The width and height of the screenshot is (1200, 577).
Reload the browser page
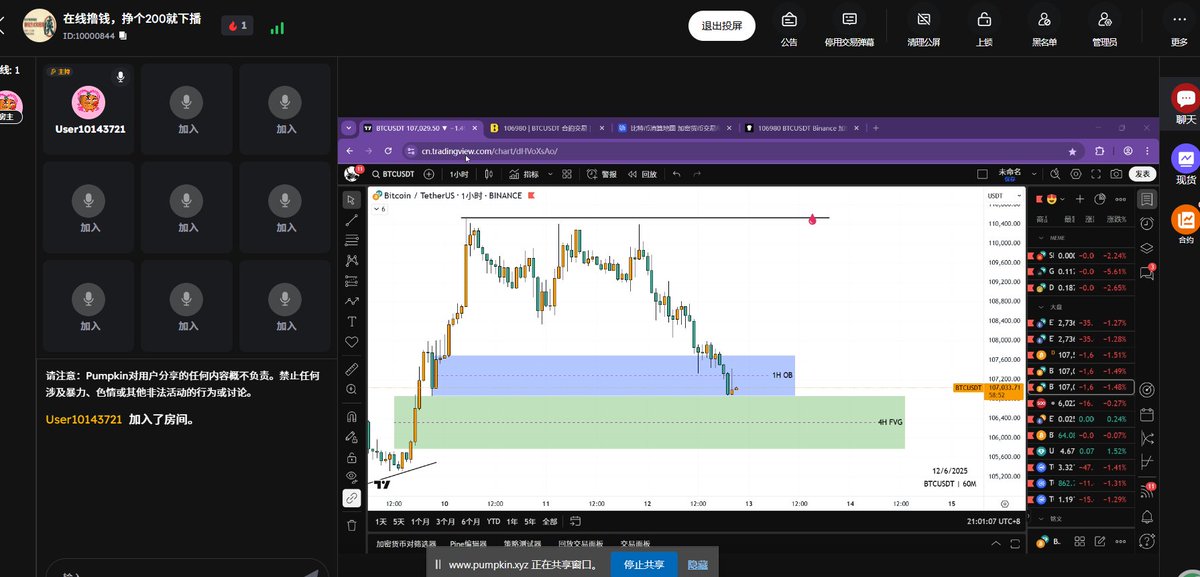click(389, 151)
